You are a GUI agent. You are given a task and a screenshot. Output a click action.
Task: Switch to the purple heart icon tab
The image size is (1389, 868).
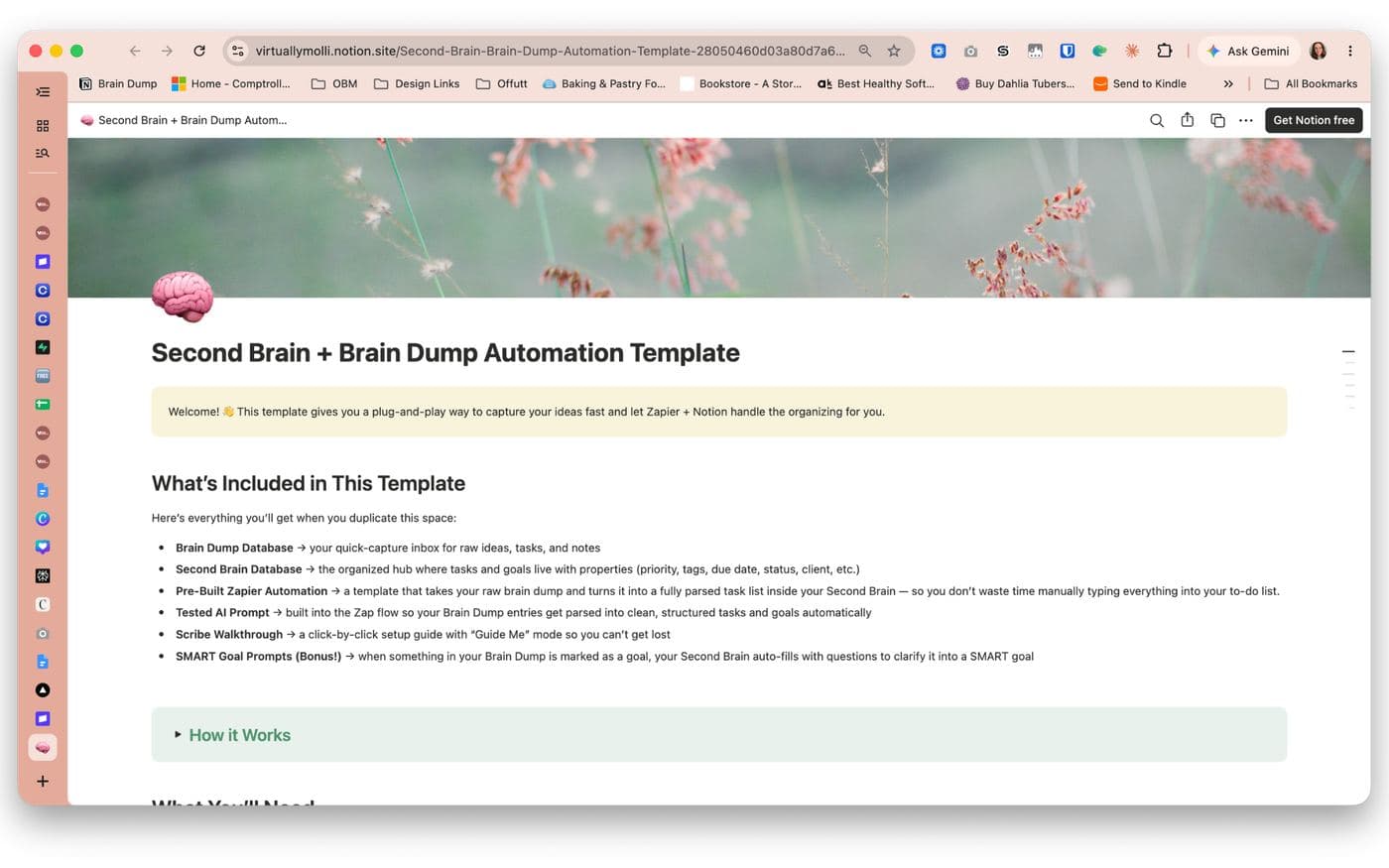click(43, 547)
